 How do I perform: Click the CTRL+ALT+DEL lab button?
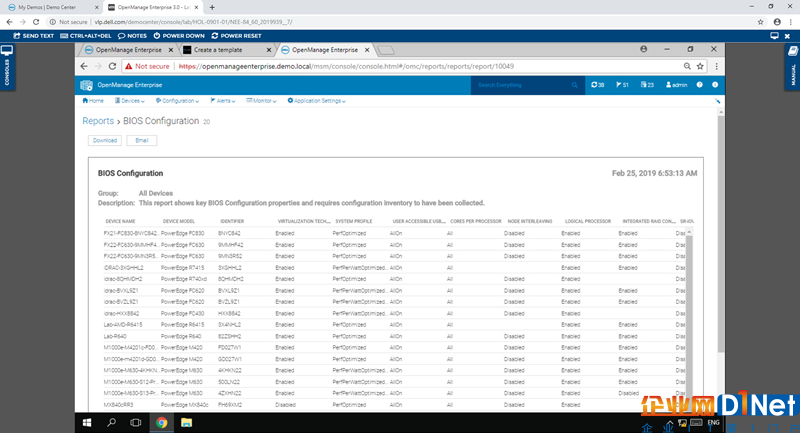pos(86,36)
